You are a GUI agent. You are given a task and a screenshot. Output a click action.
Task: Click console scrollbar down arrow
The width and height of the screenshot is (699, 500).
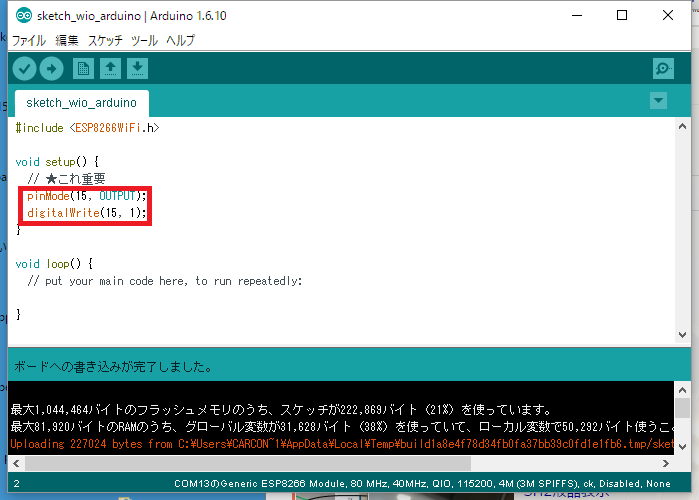point(682,446)
